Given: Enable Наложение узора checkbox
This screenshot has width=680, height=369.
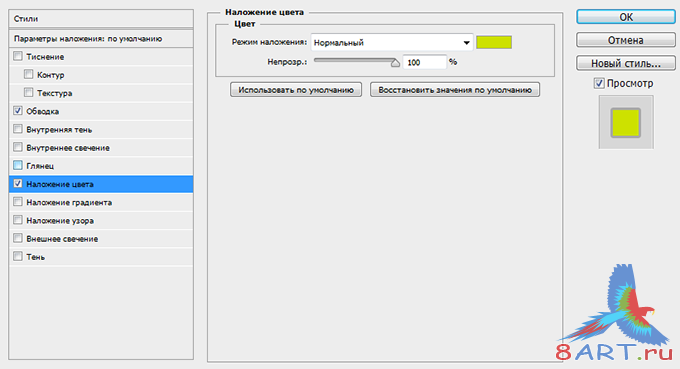Looking at the screenshot, I should (x=18, y=220).
